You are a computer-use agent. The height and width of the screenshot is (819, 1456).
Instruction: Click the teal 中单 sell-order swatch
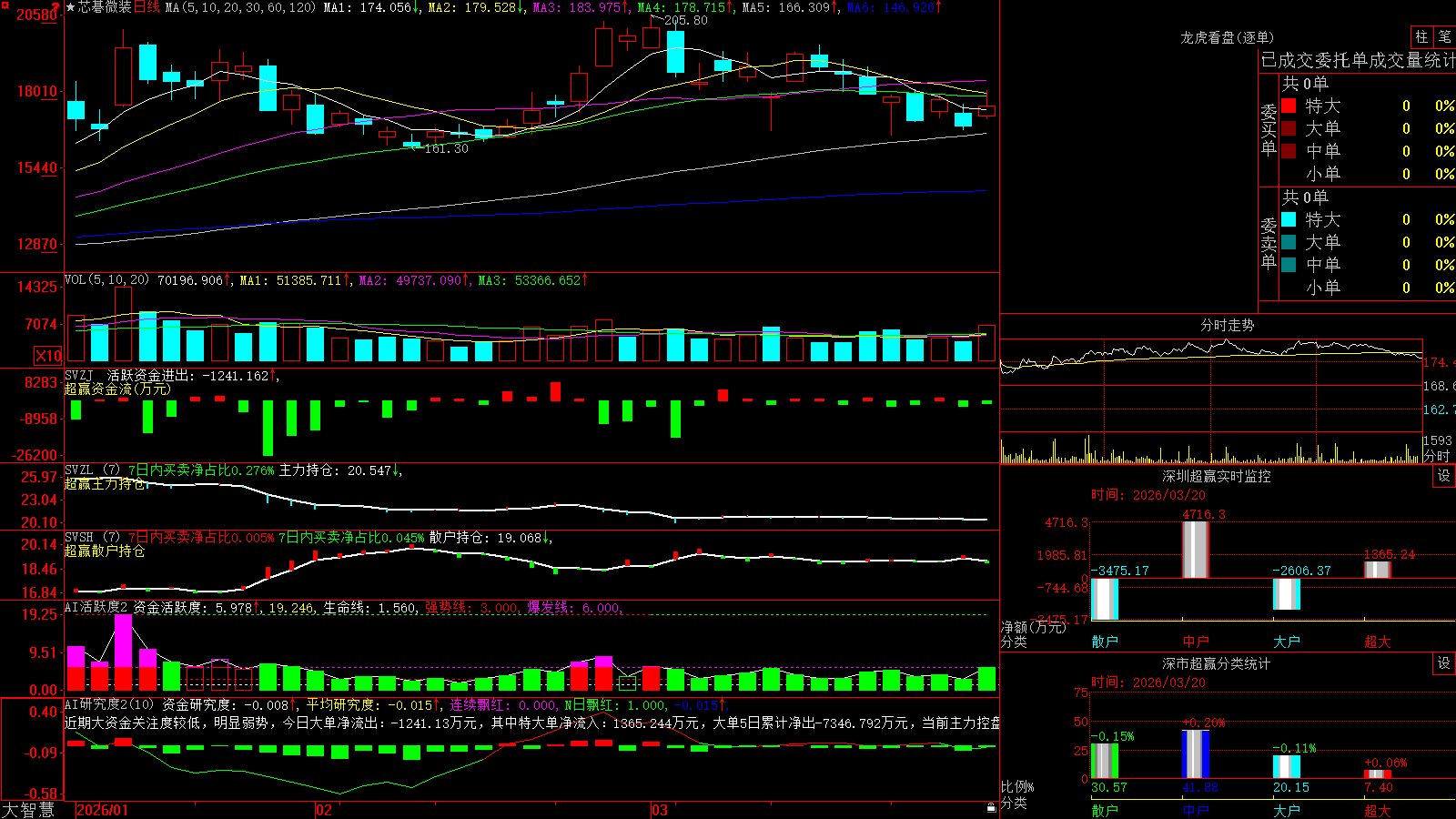[1289, 265]
